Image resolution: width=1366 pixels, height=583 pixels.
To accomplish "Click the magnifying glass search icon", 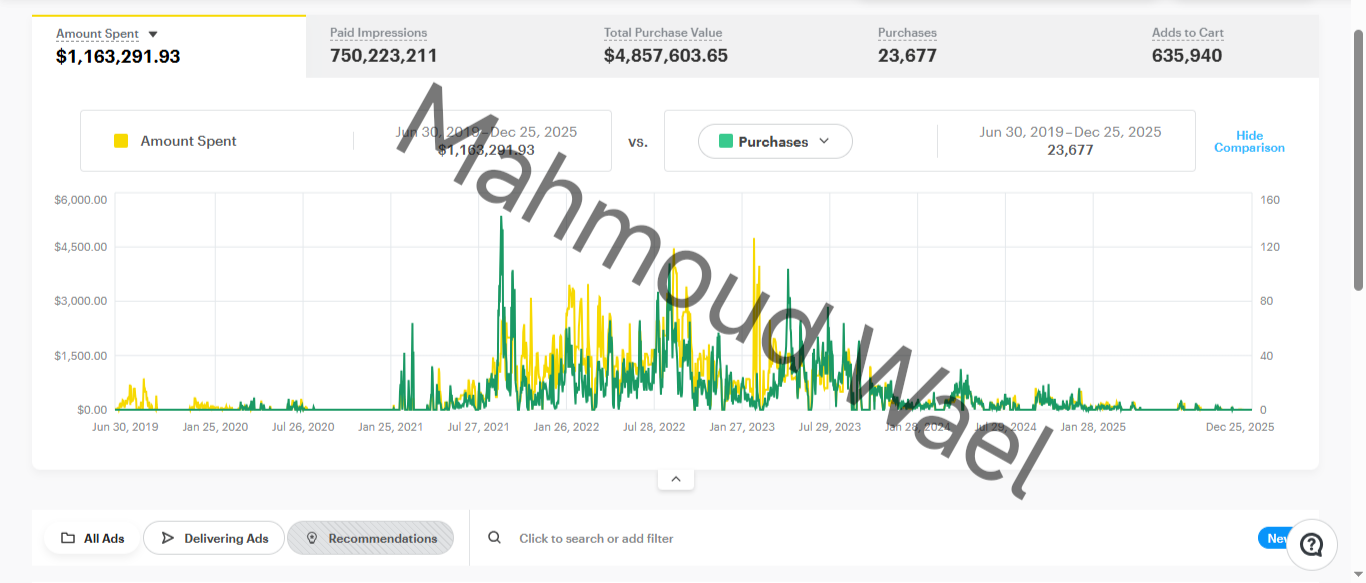I will (x=494, y=538).
